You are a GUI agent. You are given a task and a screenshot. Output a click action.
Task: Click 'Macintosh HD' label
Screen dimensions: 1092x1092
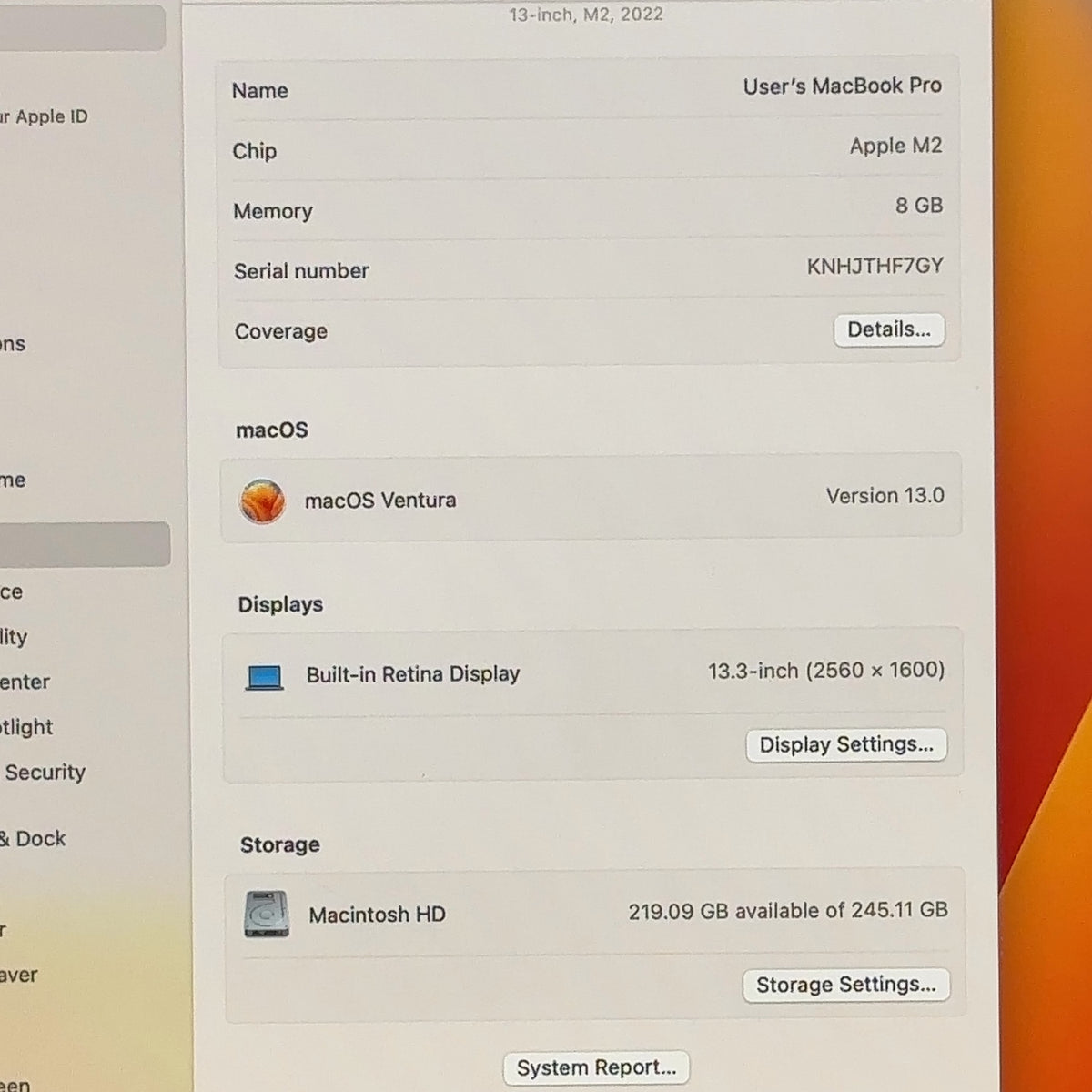[377, 915]
